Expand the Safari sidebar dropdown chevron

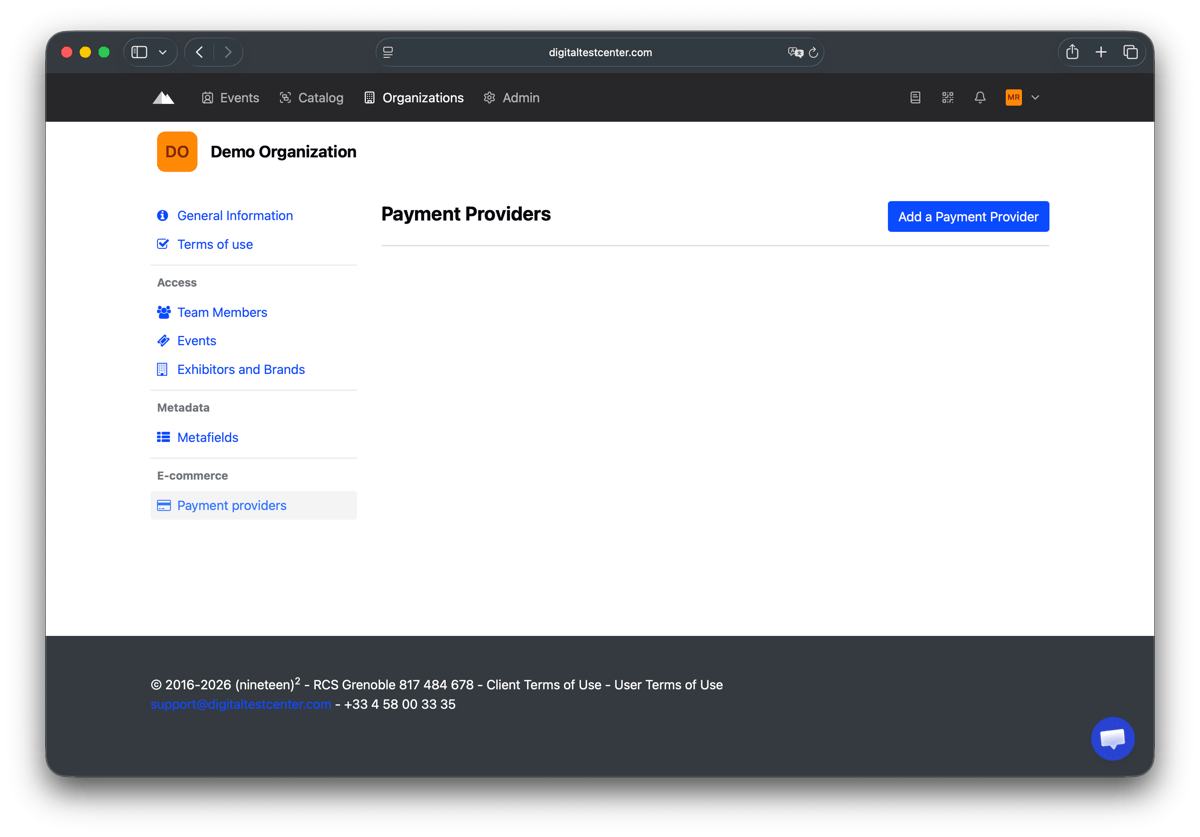pos(163,52)
